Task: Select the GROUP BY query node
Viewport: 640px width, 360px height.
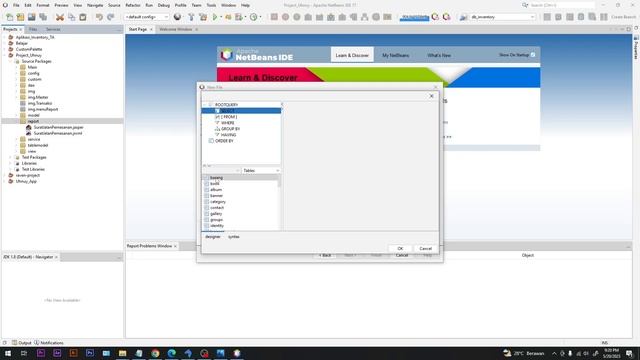Action: (230, 129)
